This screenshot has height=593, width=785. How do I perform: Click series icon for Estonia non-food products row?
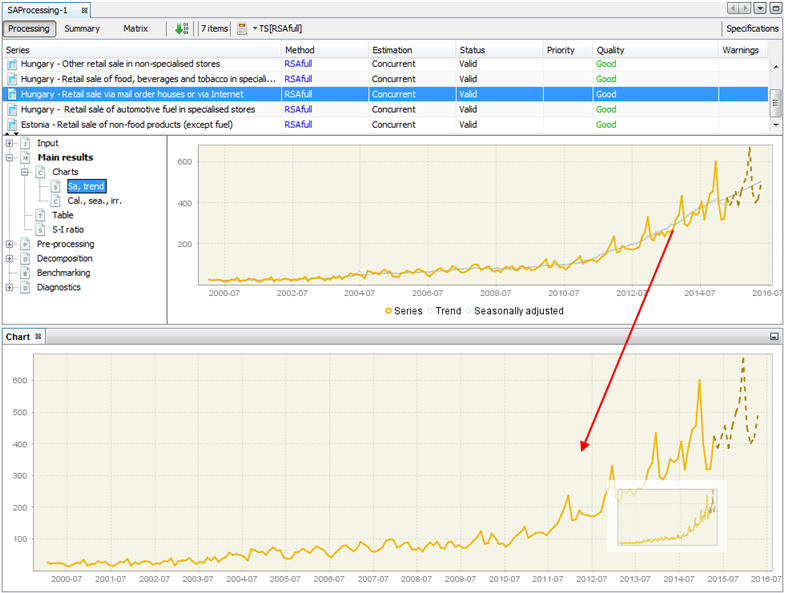pyautogui.click(x=12, y=125)
